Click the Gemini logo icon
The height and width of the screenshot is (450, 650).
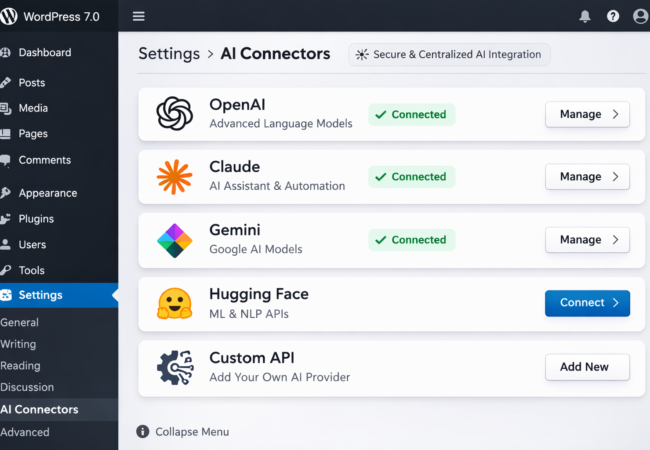point(174,240)
